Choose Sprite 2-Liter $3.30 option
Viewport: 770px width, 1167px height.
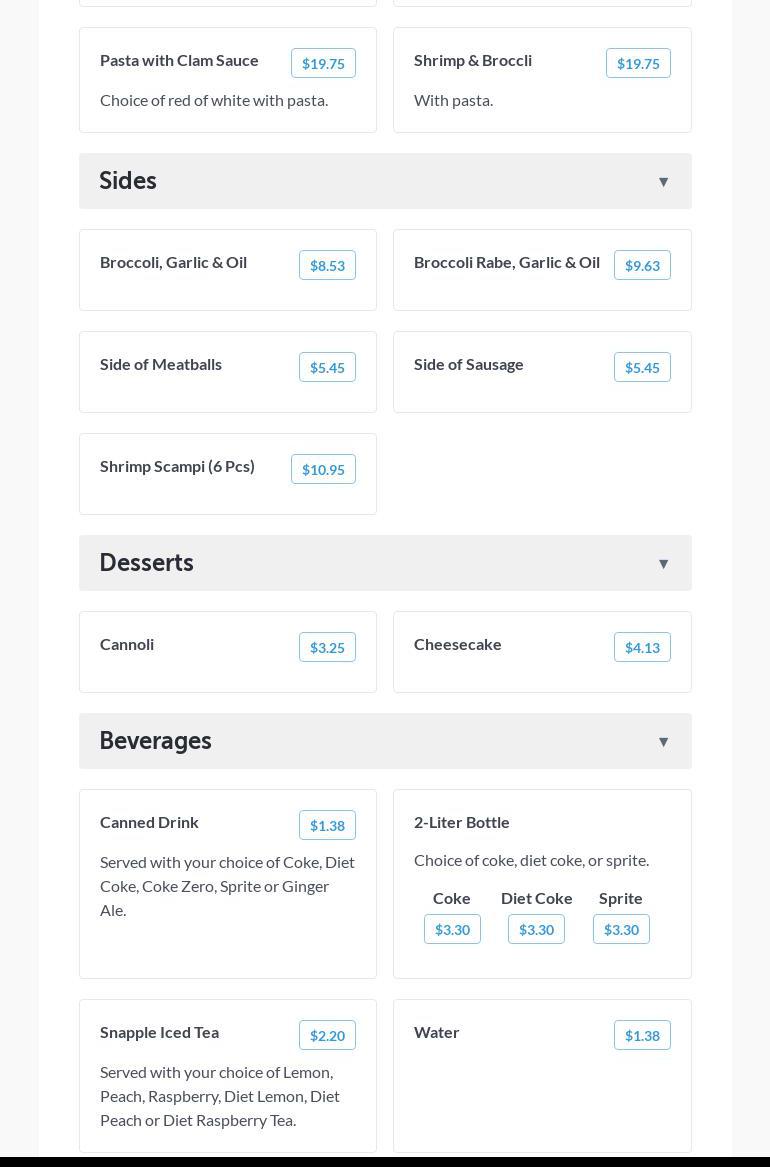[621, 929]
